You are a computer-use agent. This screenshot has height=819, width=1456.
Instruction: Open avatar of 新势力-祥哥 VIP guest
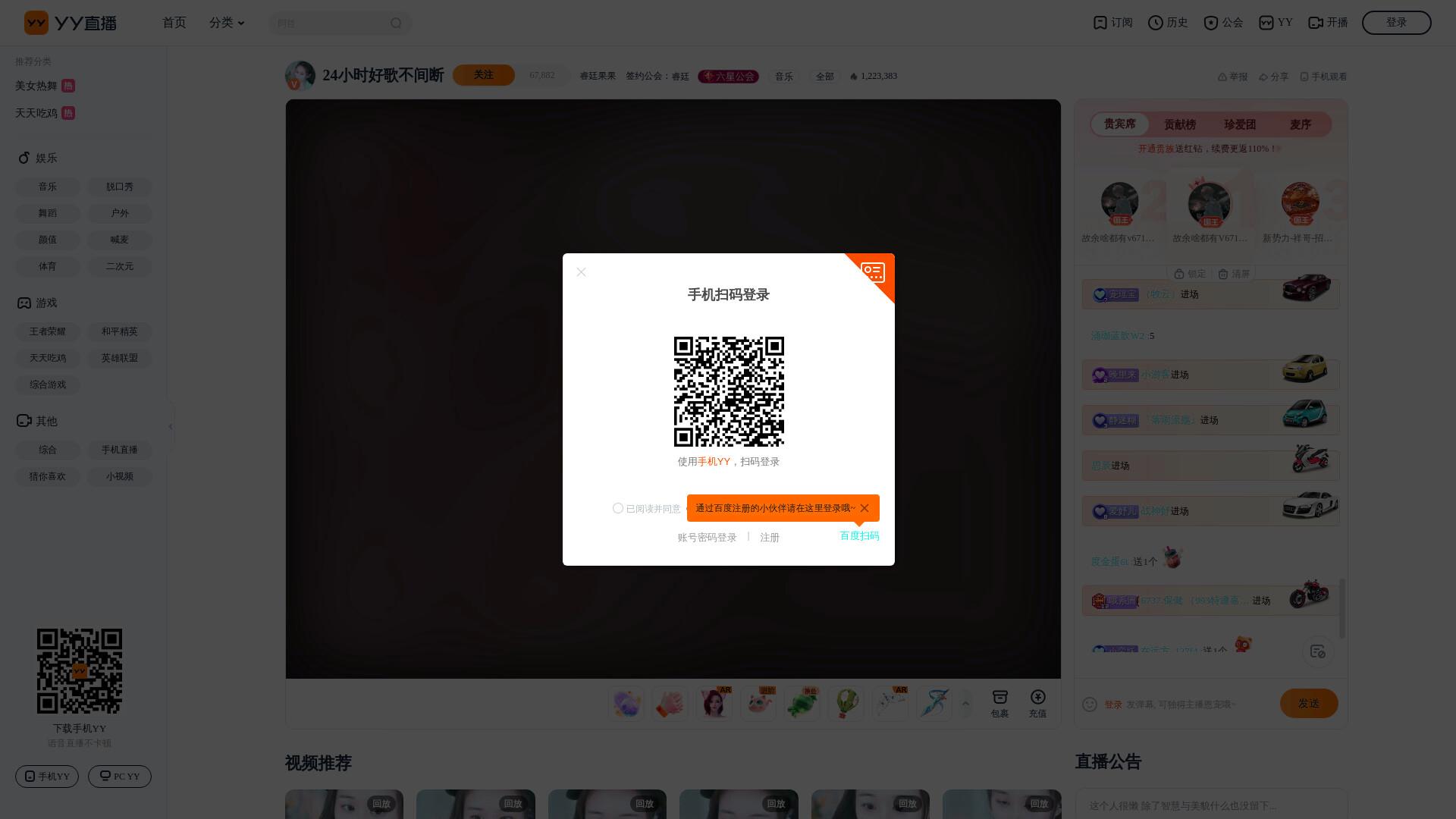point(1301,202)
